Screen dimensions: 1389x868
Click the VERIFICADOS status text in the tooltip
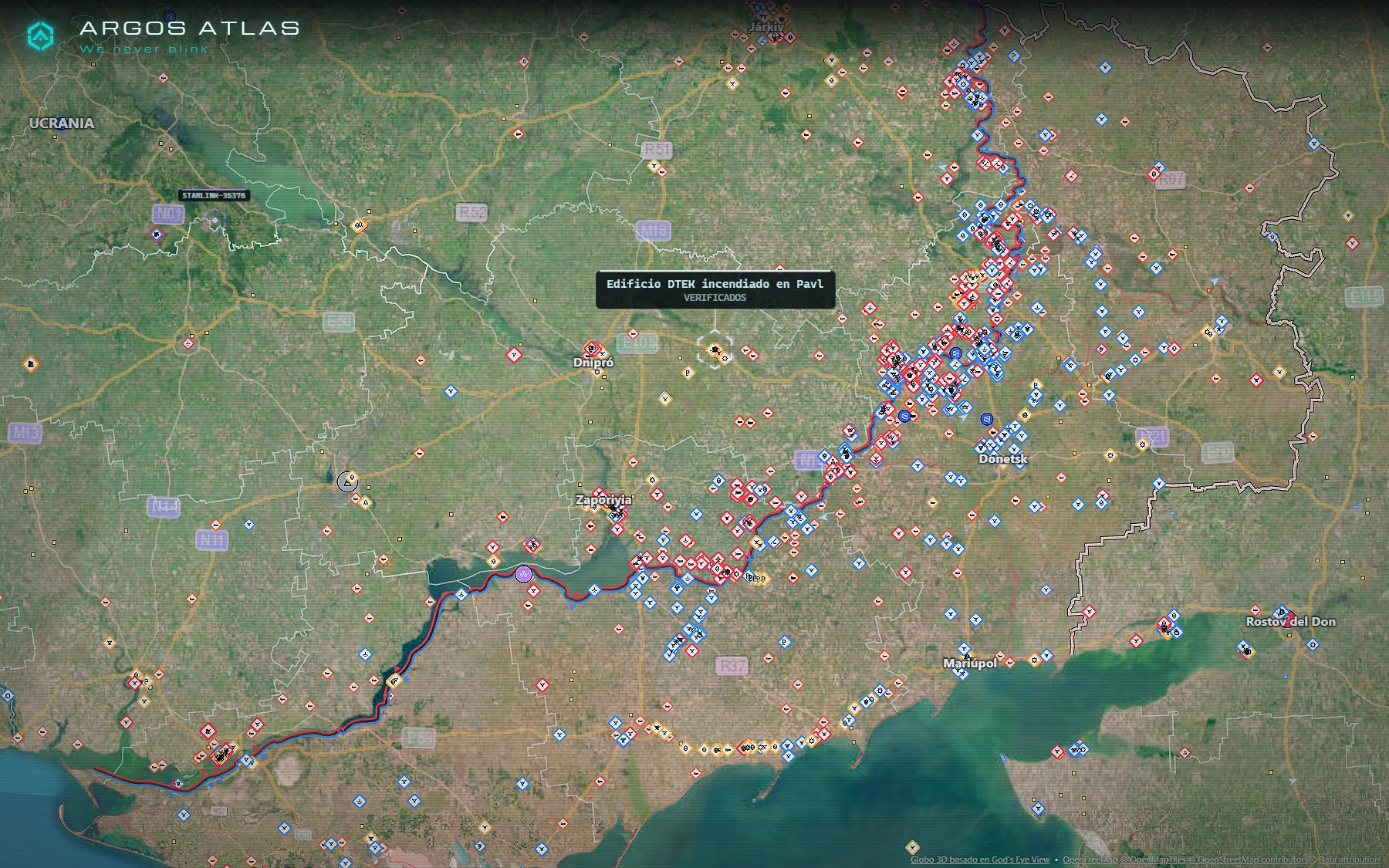pos(715,298)
